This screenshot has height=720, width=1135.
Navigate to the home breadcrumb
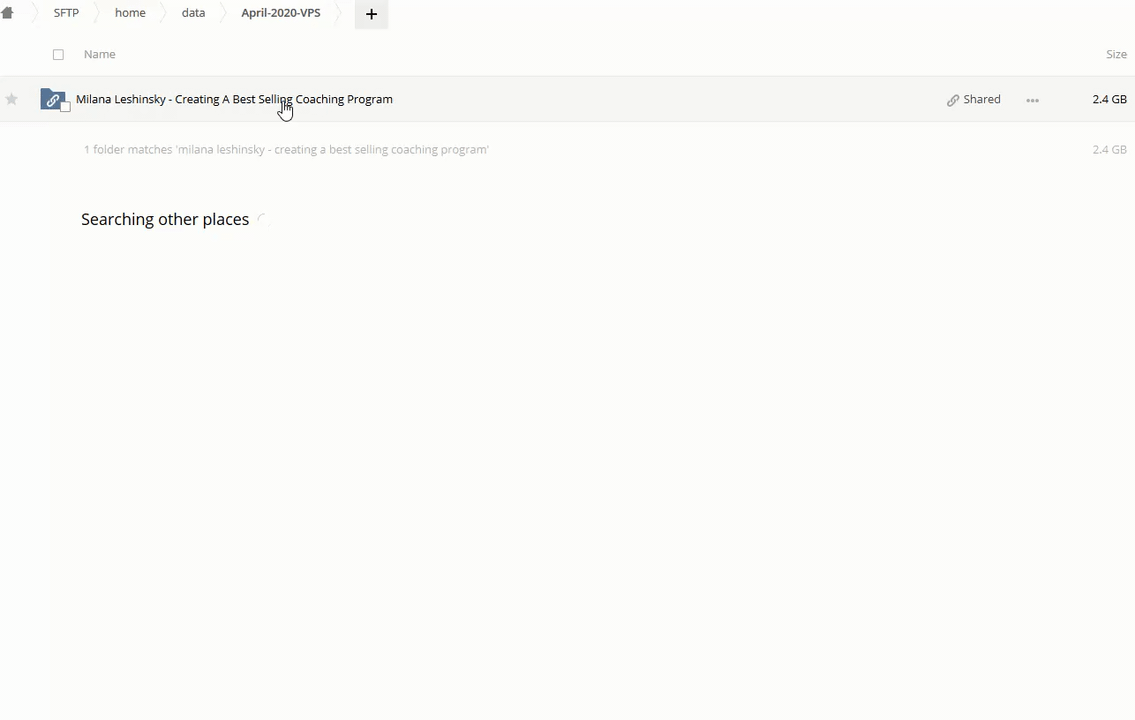coord(130,13)
